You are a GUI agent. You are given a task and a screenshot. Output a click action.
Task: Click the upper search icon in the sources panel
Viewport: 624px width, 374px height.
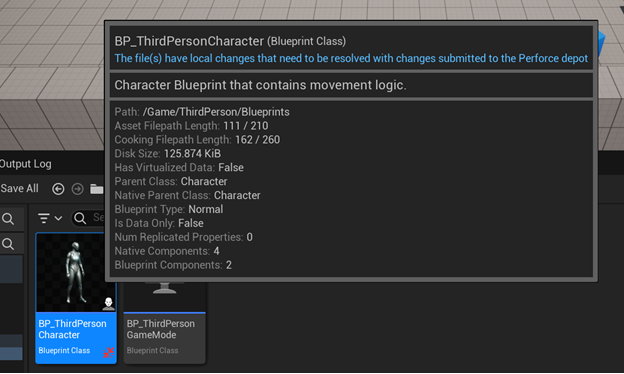(8, 219)
